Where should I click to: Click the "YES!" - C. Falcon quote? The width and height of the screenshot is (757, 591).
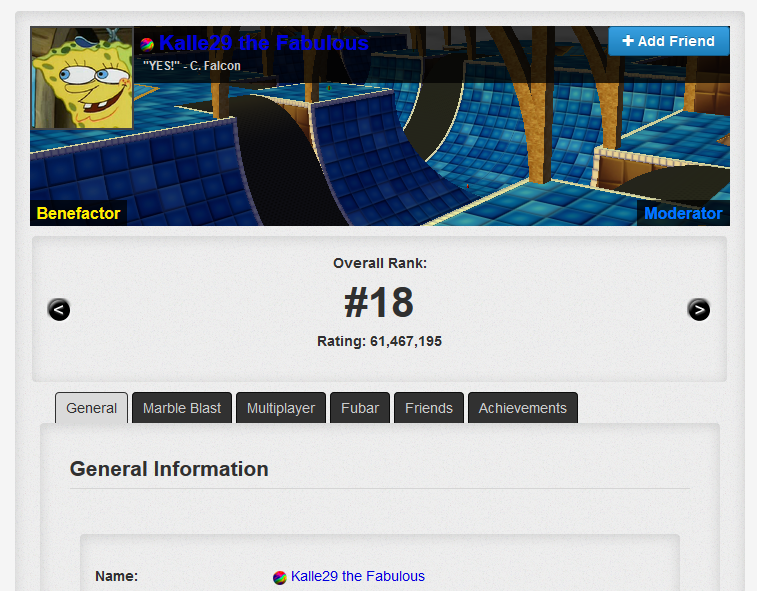192,66
